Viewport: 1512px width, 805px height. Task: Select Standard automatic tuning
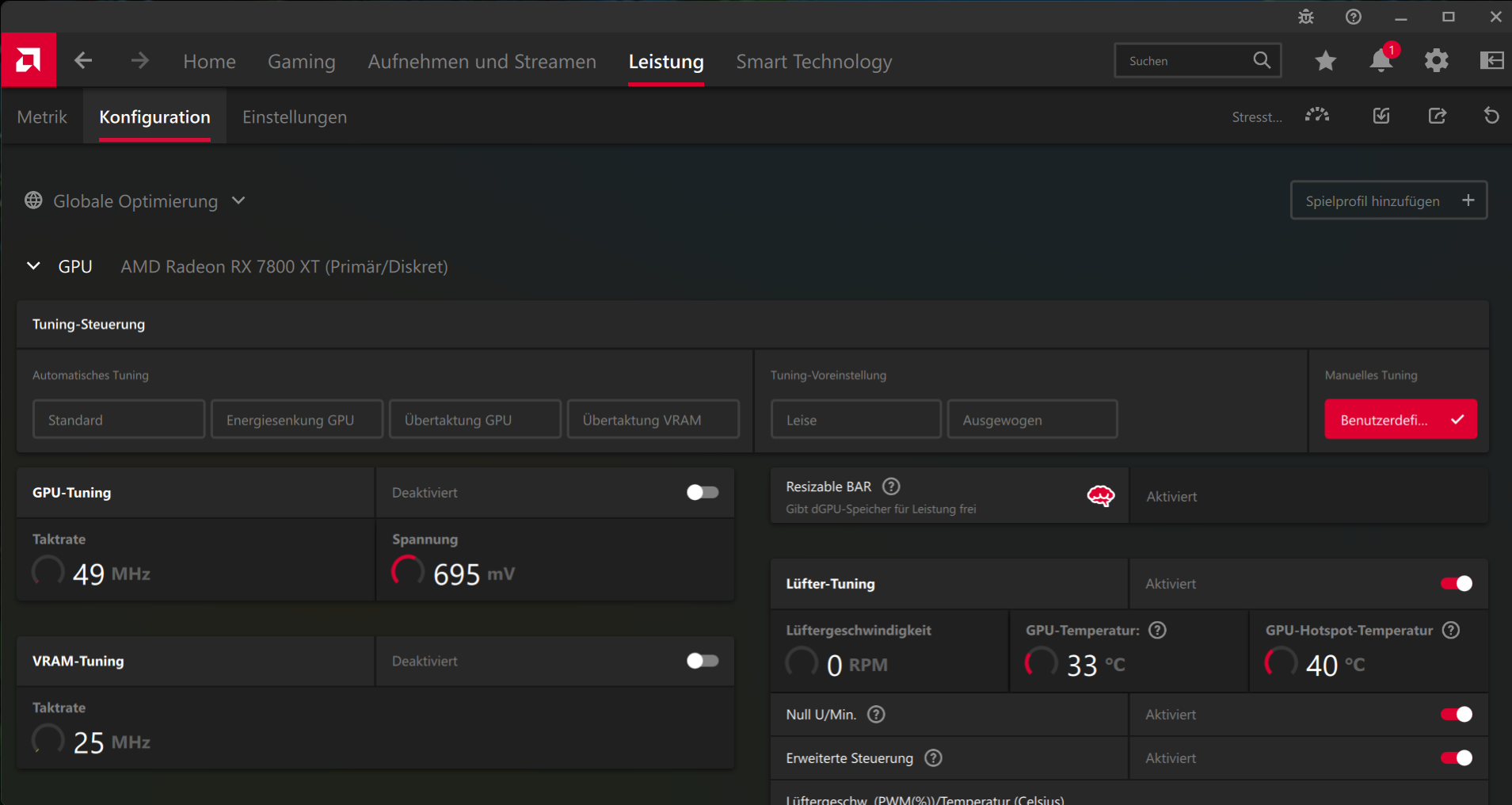(119, 419)
